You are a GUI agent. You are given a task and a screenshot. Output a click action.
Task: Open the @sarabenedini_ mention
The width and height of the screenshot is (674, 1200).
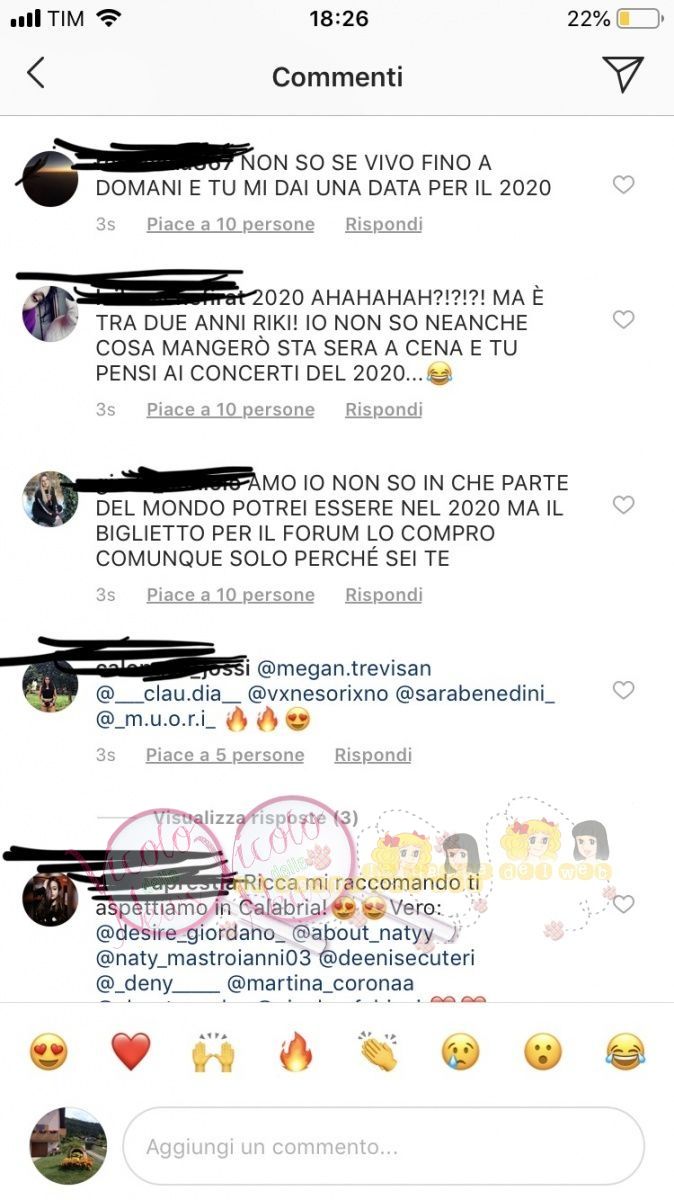[x=476, y=692]
